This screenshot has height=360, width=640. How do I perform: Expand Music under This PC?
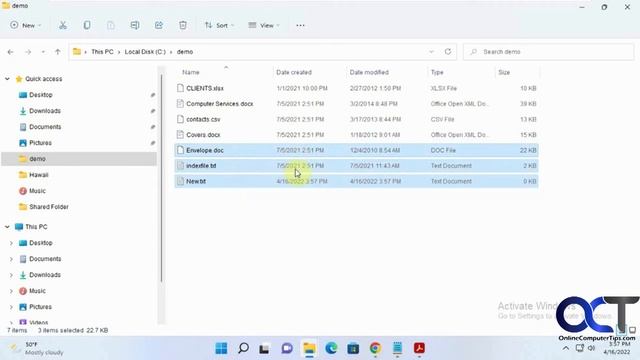tap(11, 291)
